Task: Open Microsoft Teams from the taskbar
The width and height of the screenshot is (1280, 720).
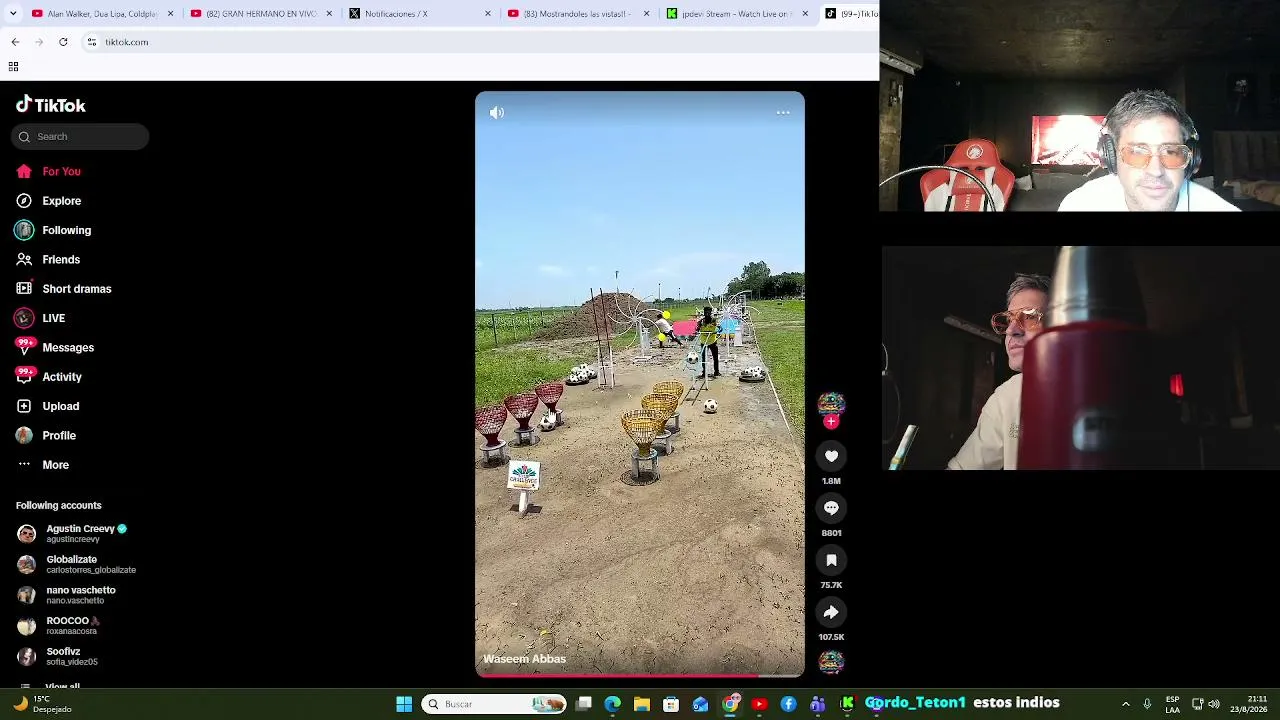Action: pyautogui.click(x=818, y=704)
